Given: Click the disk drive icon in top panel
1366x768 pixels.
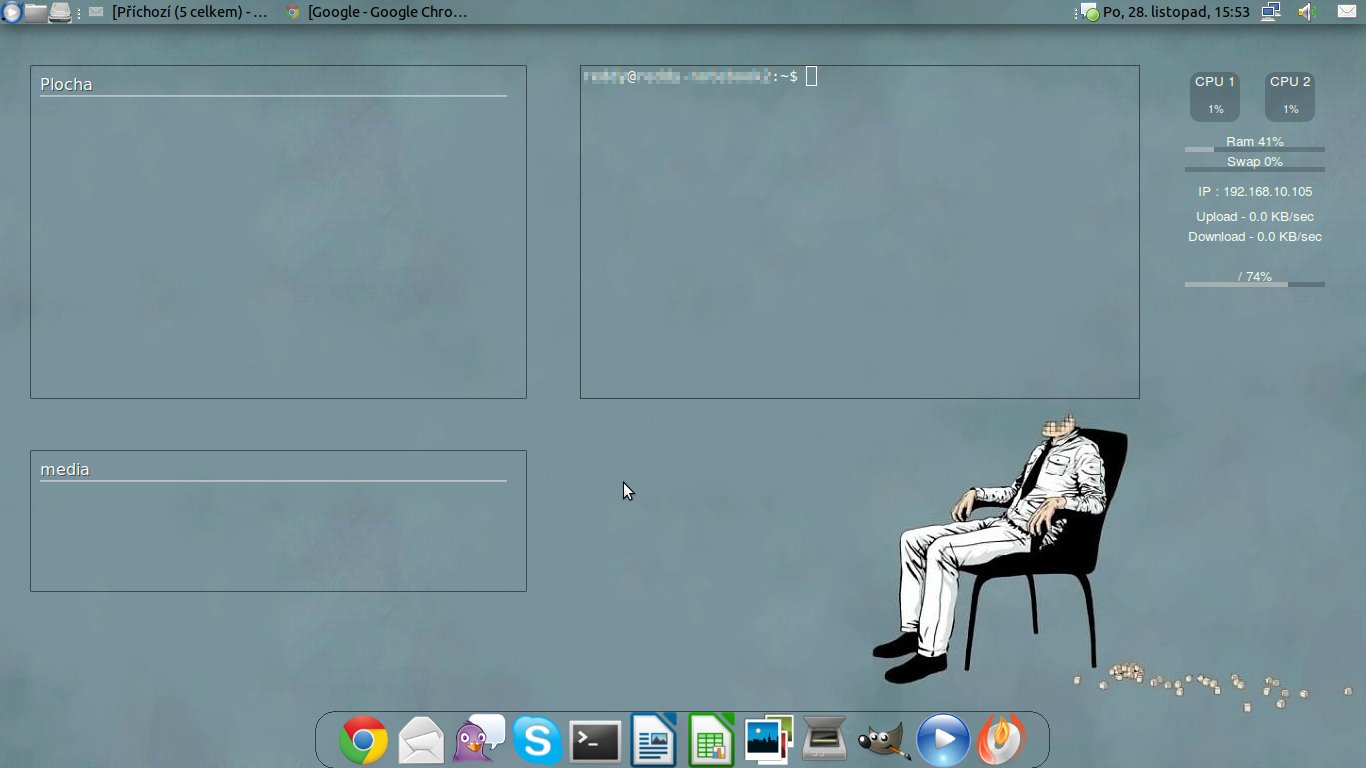Looking at the screenshot, I should [60, 12].
